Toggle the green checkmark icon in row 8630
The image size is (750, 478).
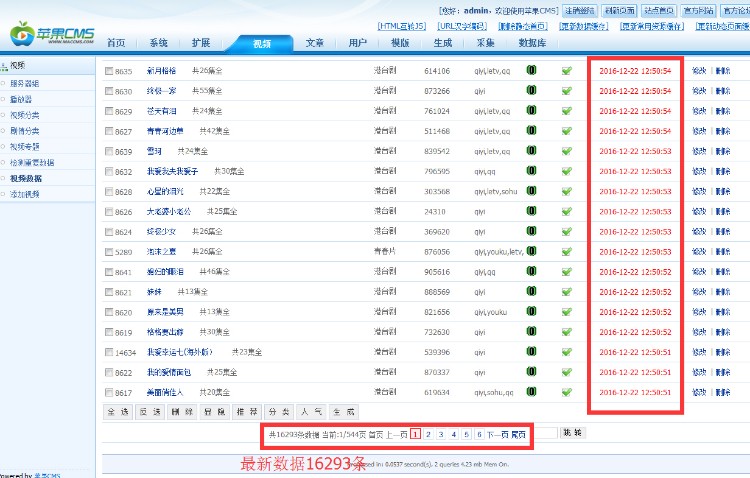567,90
